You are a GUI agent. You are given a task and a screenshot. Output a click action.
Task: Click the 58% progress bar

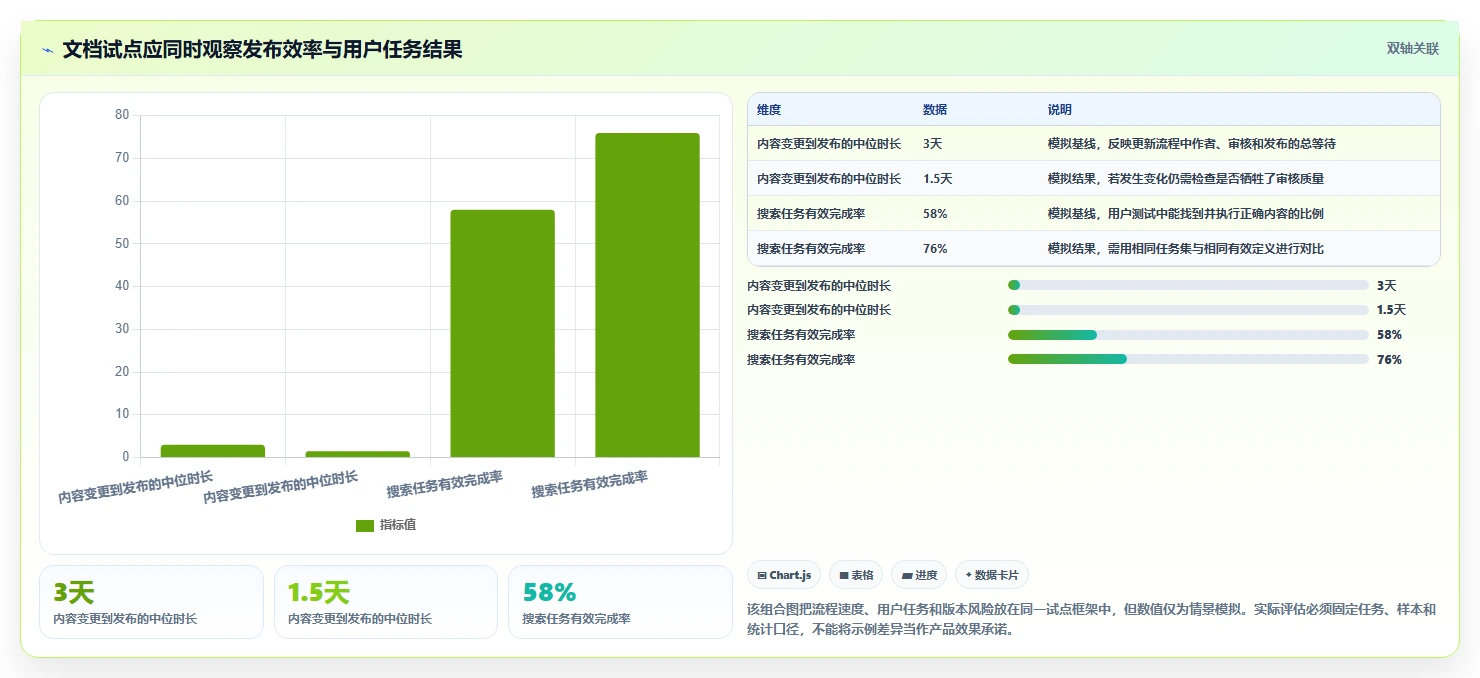(x=1188, y=335)
